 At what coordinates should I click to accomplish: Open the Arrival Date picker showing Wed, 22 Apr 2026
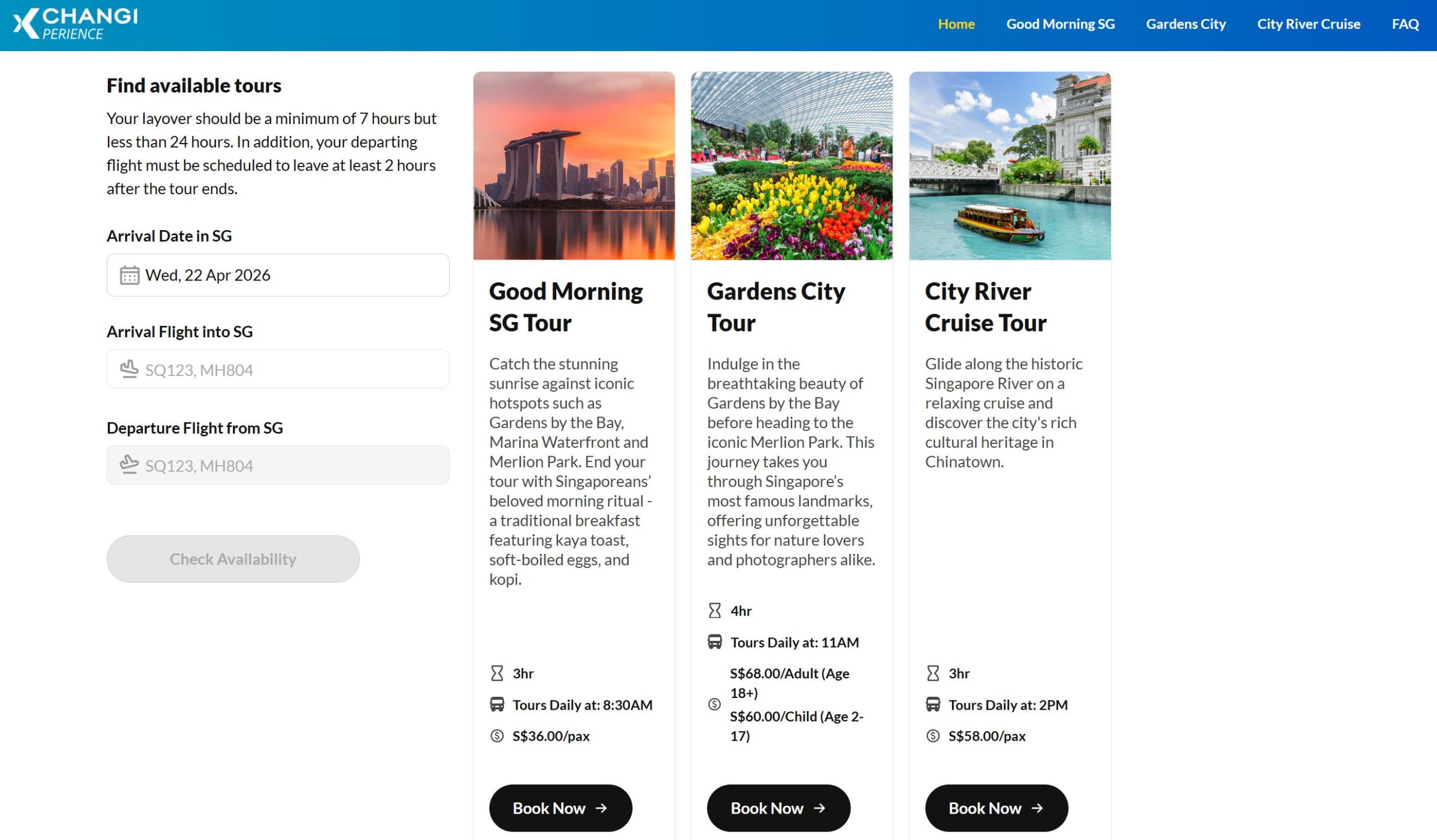(x=277, y=276)
